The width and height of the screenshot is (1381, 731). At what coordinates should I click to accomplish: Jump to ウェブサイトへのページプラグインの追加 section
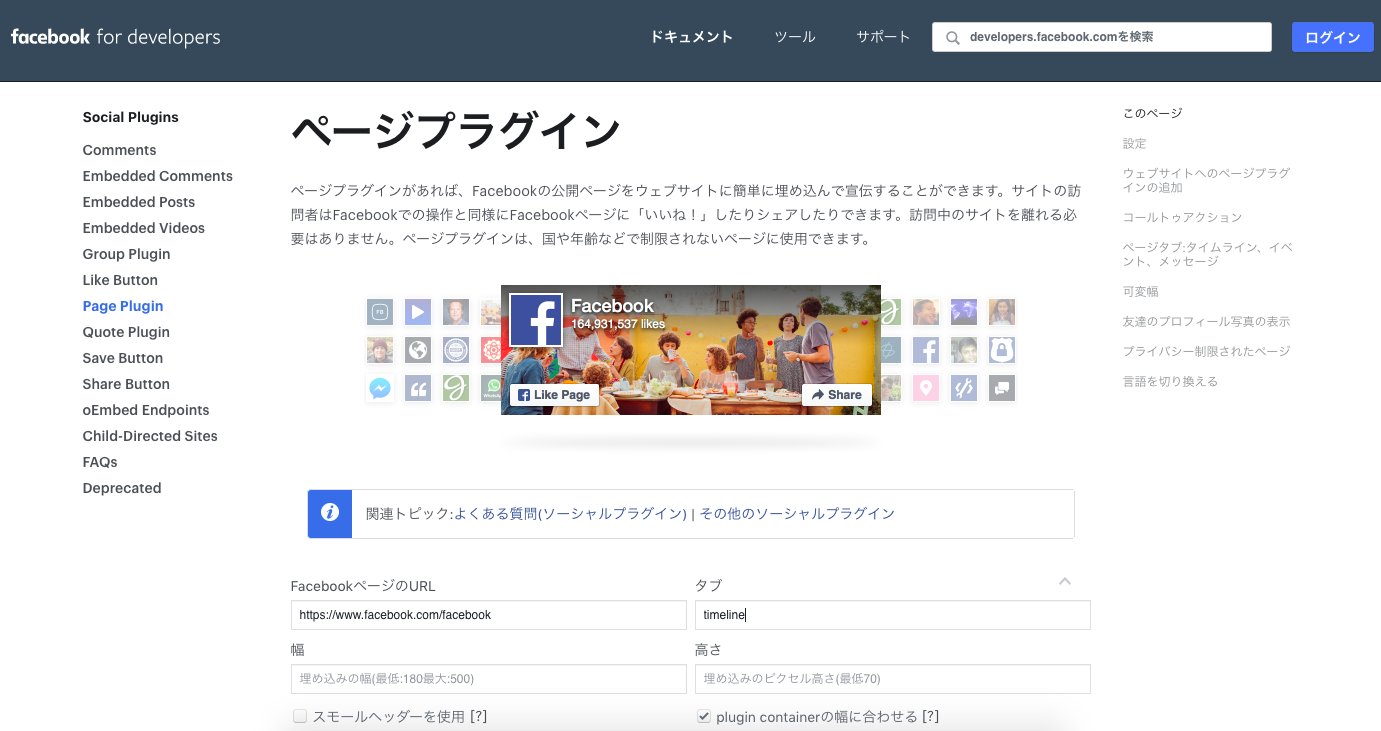[1206, 180]
